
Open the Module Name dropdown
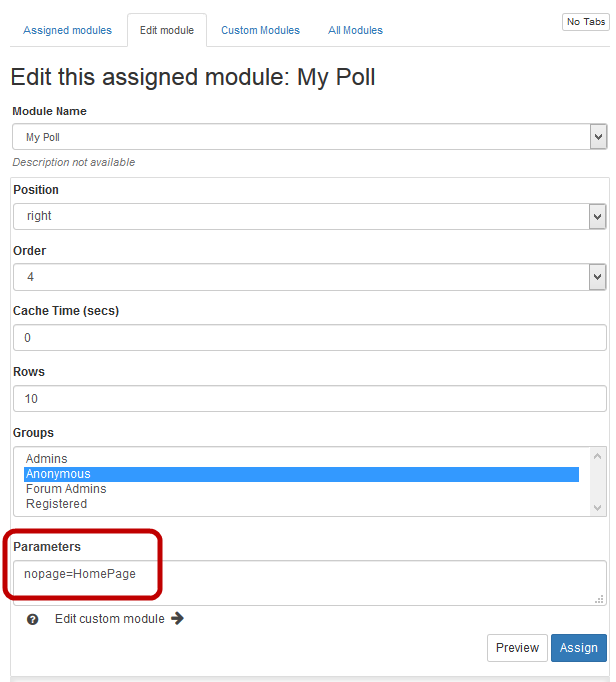(309, 137)
